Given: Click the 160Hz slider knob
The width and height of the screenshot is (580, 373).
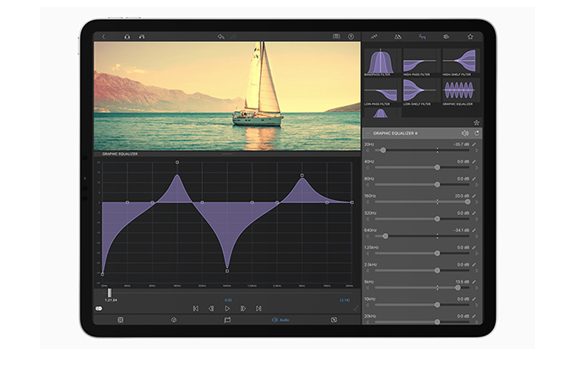Looking at the screenshot, I should [468, 202].
